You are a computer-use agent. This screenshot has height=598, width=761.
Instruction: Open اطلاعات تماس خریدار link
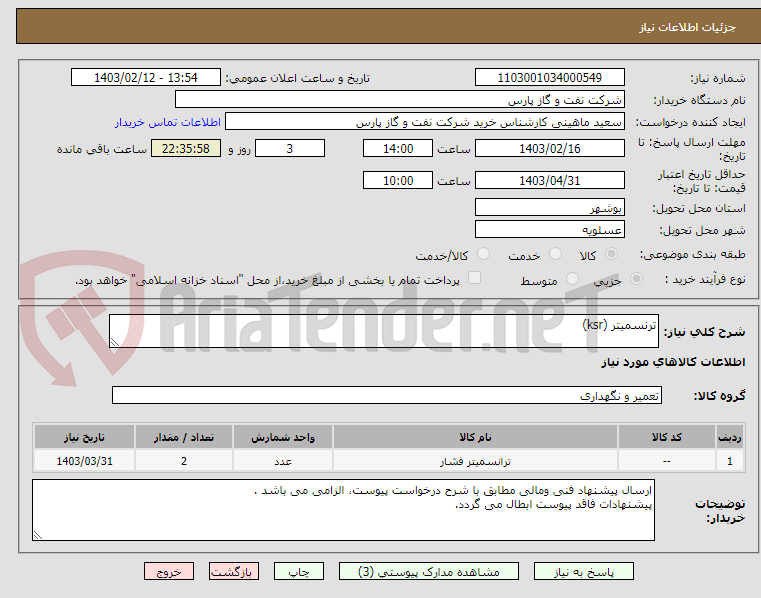168,122
